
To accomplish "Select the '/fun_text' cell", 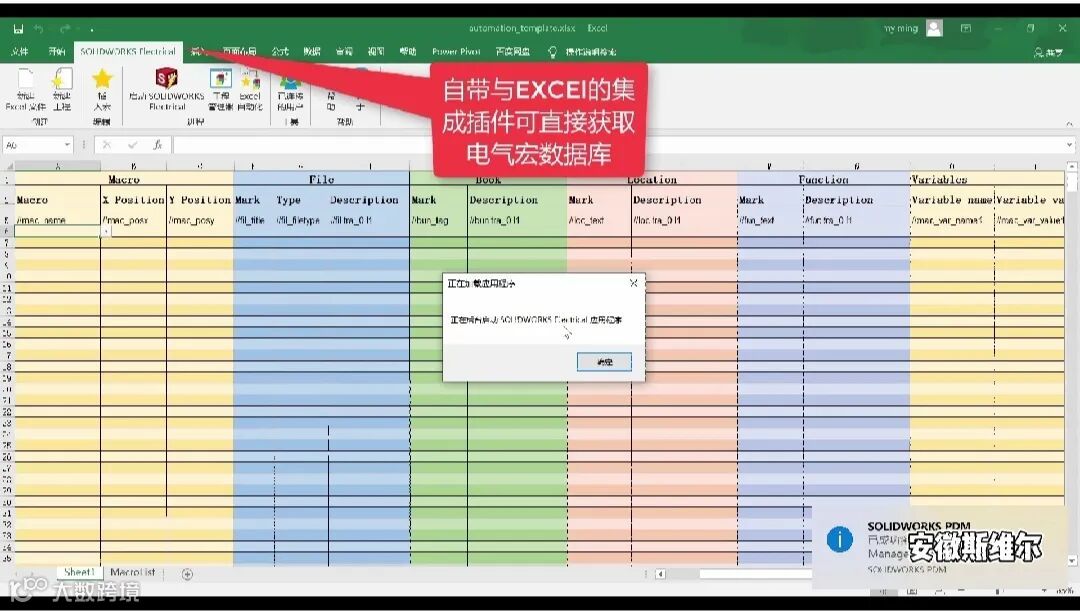I will pyautogui.click(x=770, y=220).
